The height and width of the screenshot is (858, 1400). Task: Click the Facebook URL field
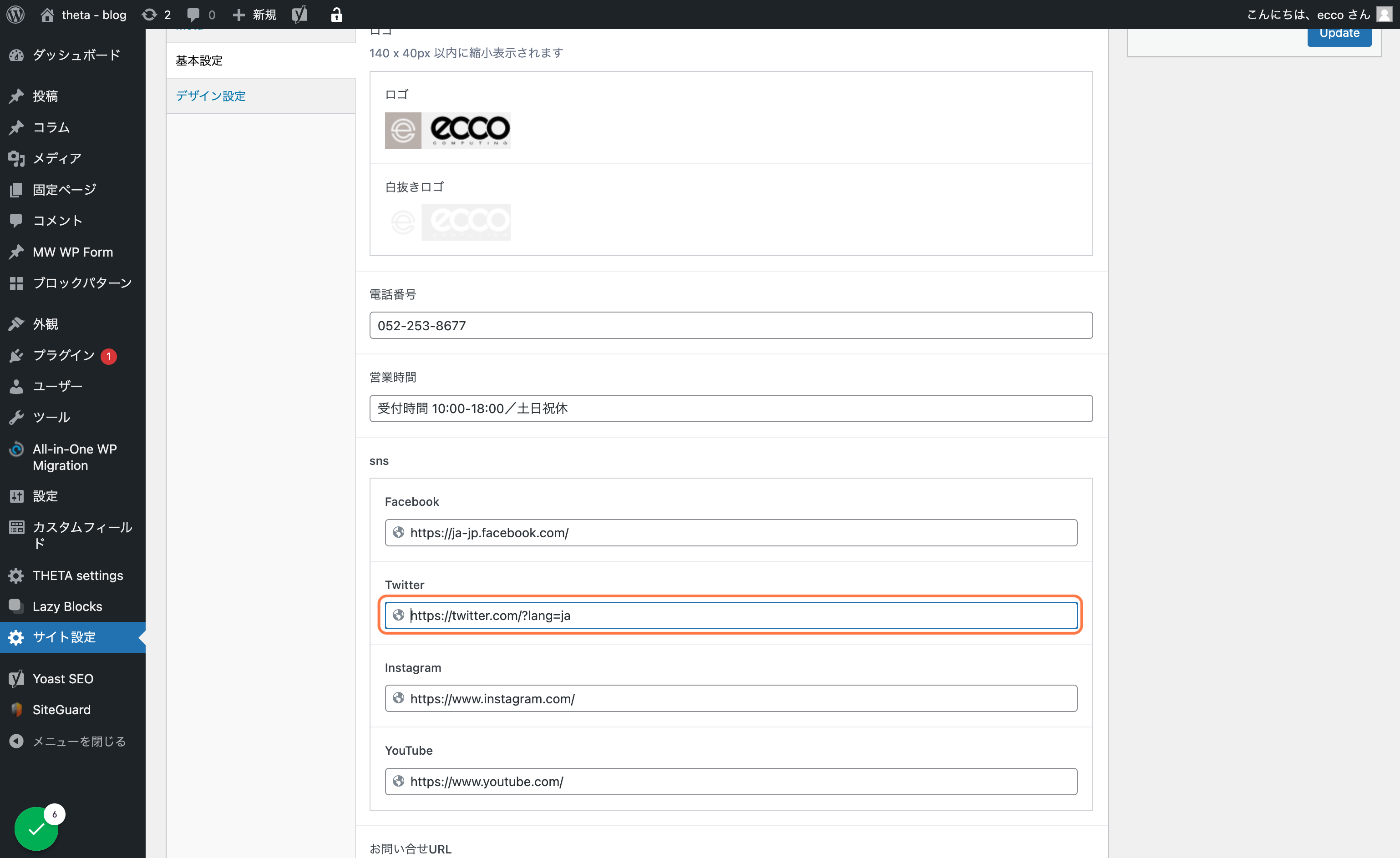click(x=730, y=533)
